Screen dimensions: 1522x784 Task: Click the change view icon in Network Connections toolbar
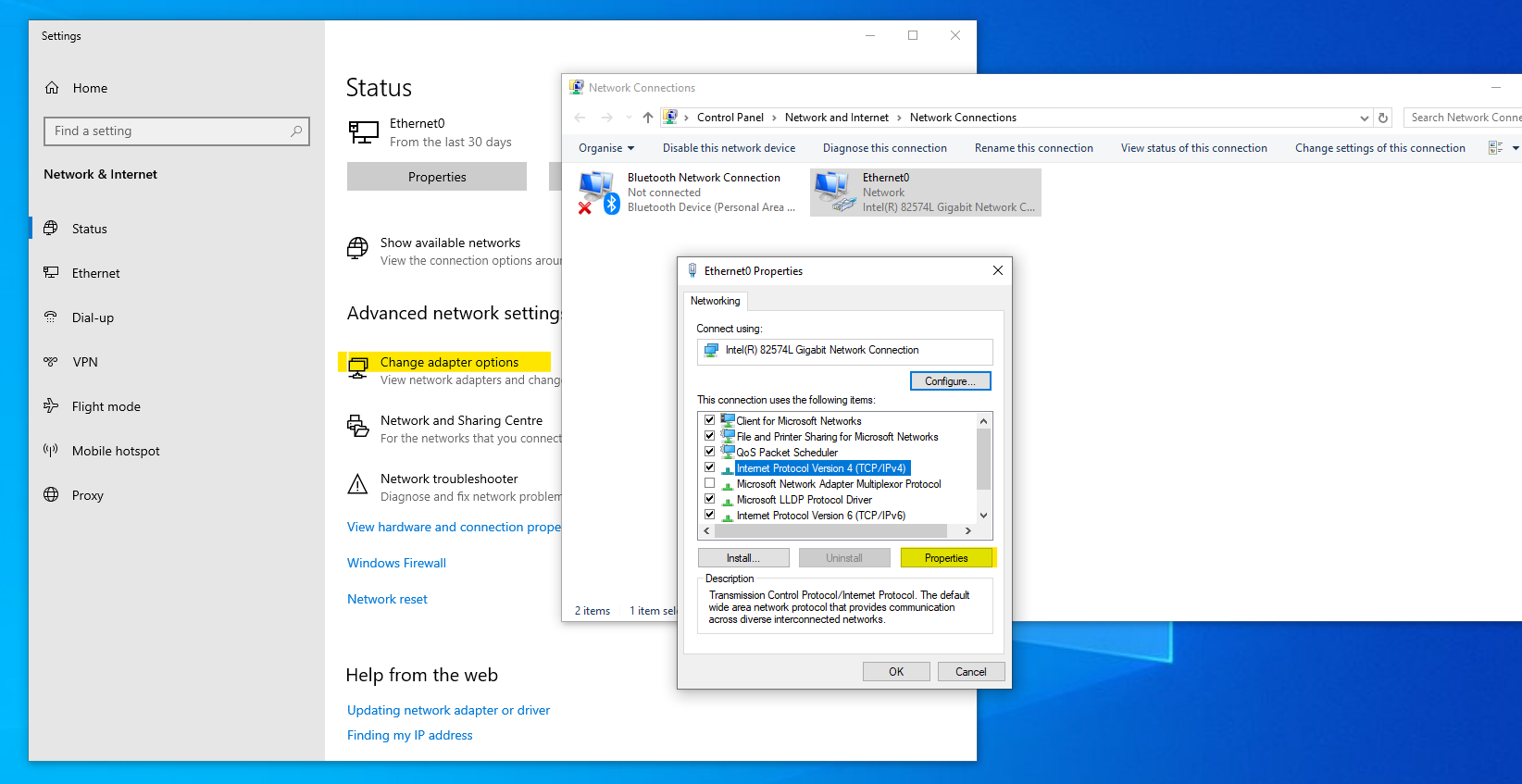1495,148
